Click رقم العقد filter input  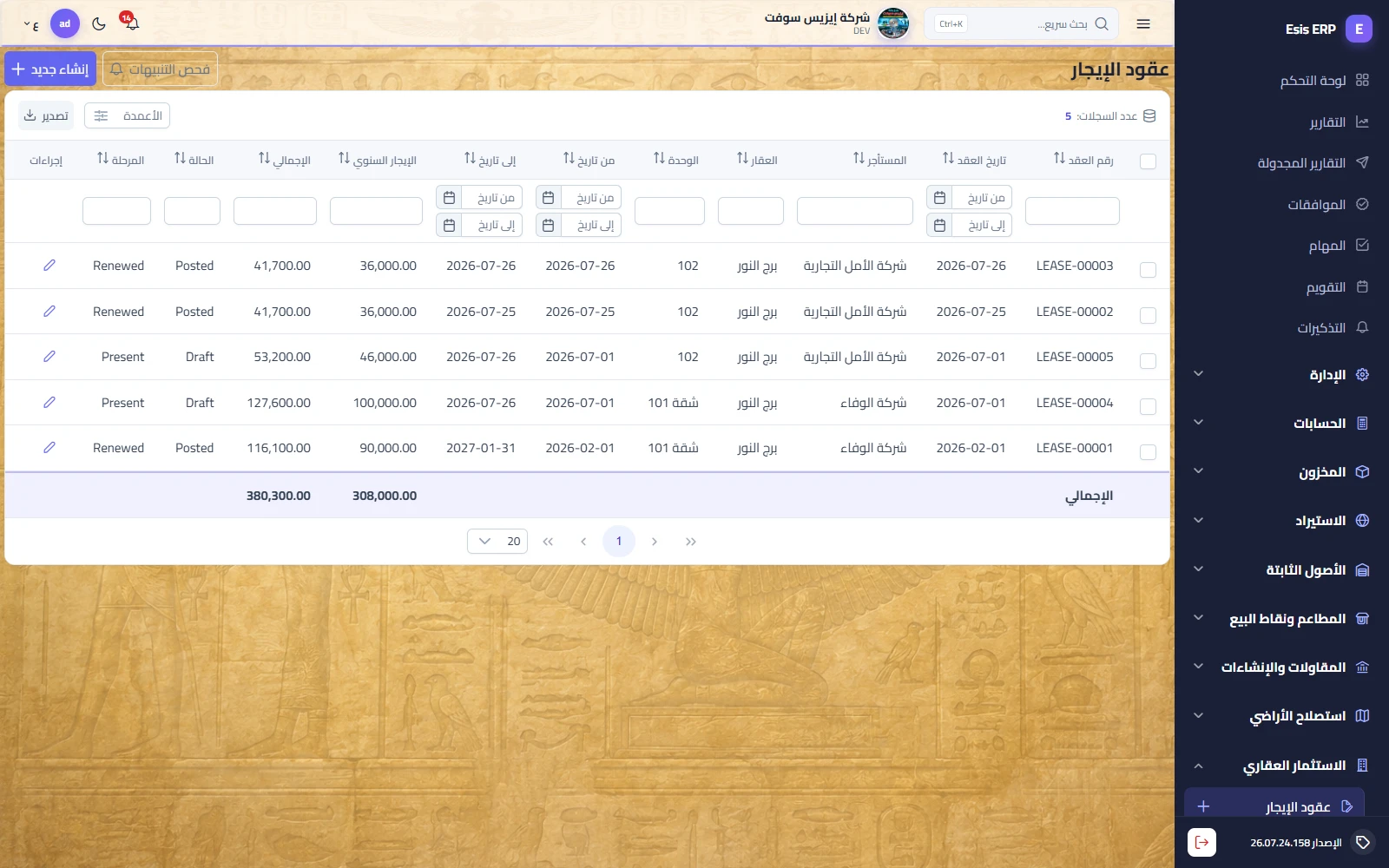pyautogui.click(x=1072, y=211)
